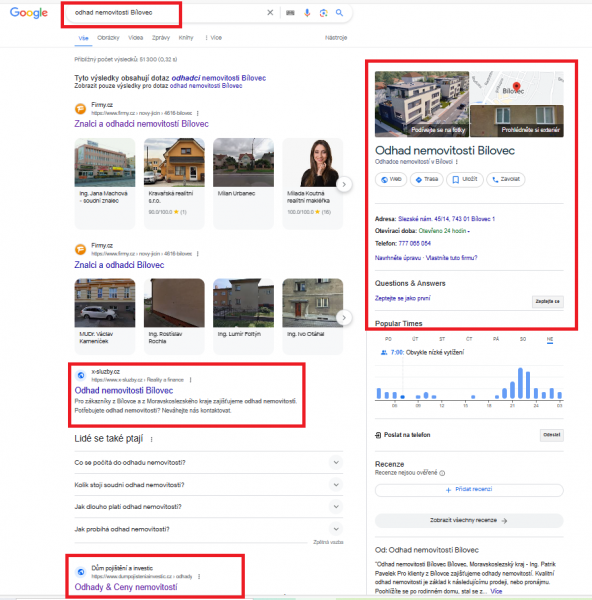Switch to the Videa tab
Viewport: 592px width, 600px height.
135,38
